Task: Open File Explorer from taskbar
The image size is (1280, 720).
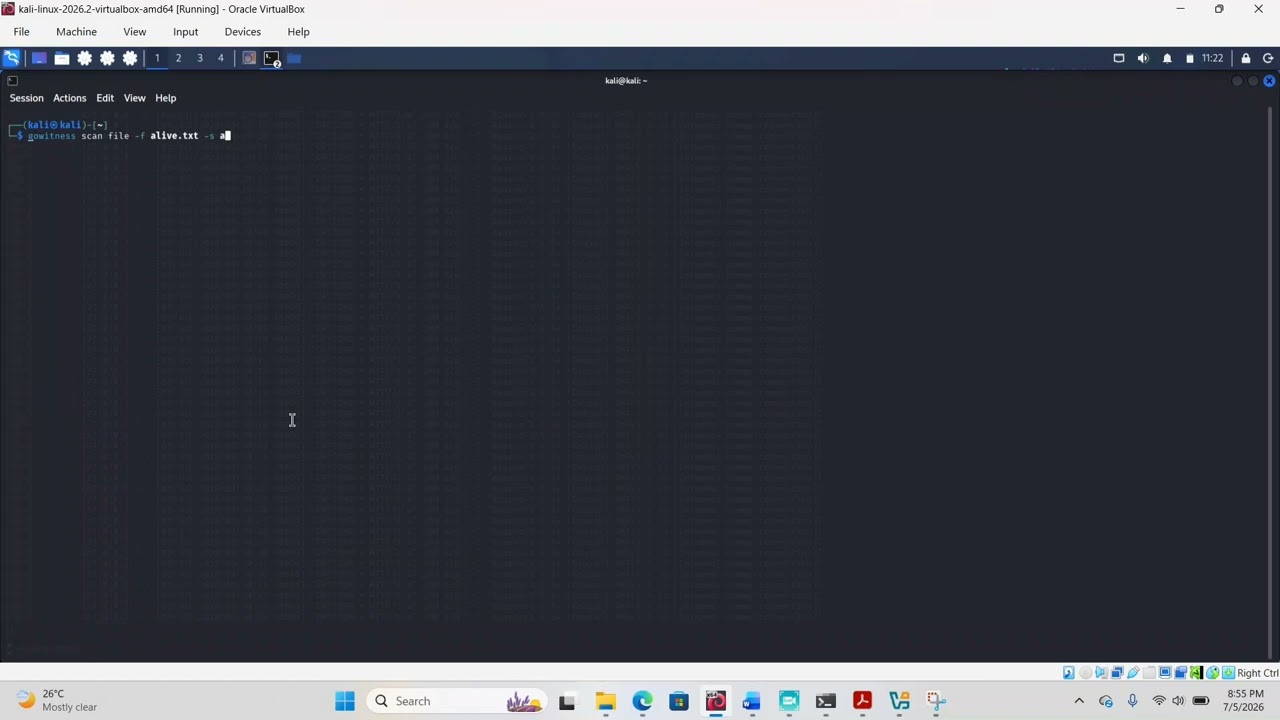Action: (x=605, y=701)
